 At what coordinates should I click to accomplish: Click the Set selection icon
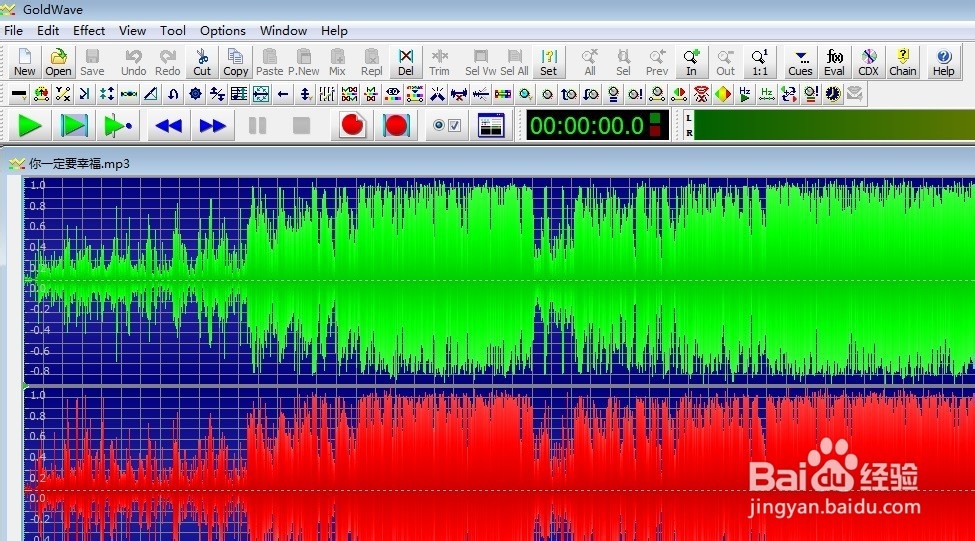(548, 62)
